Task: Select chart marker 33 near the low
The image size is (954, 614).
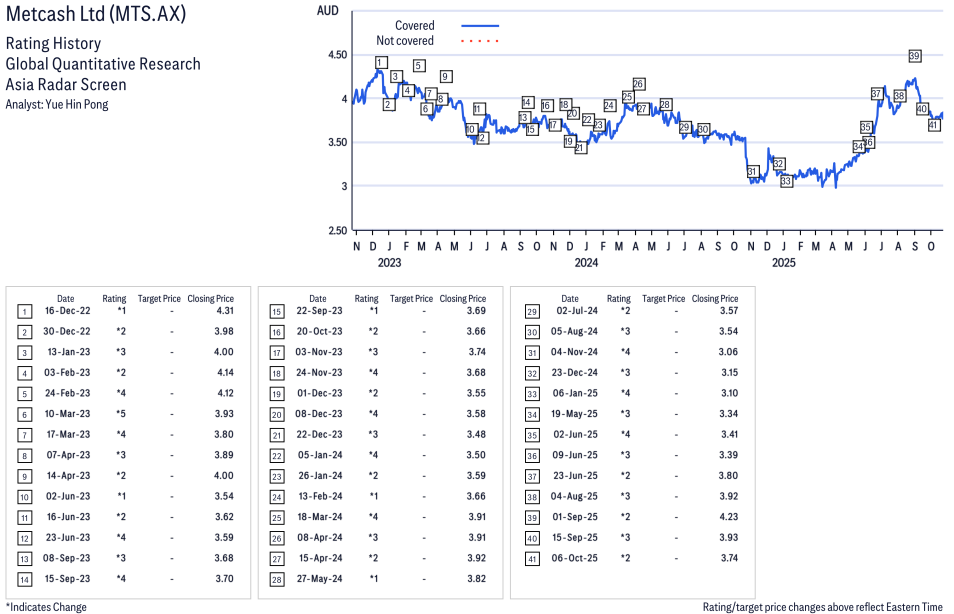Action: 786,181
